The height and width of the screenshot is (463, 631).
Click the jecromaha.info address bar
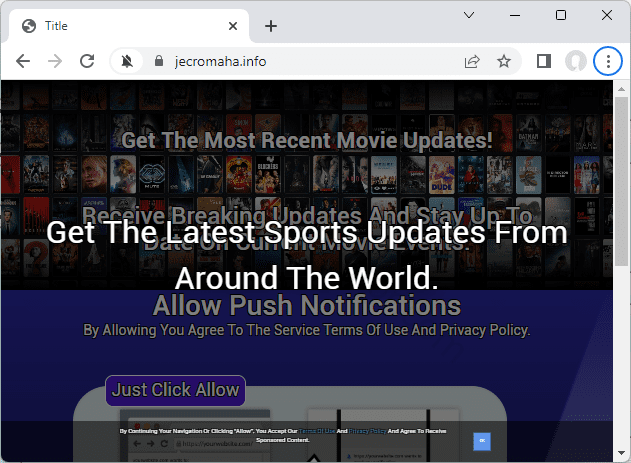[x=300, y=61]
